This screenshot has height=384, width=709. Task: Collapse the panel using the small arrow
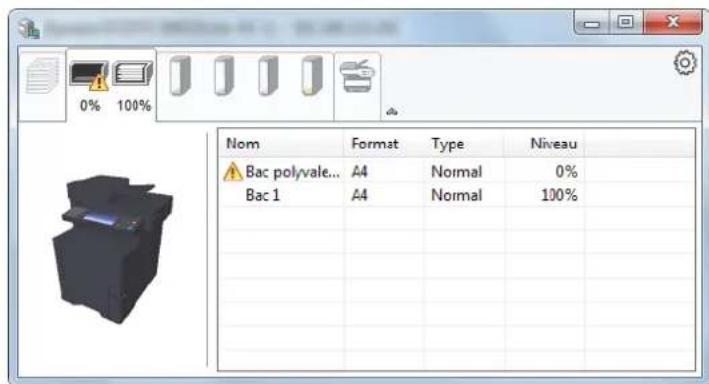coord(392,111)
